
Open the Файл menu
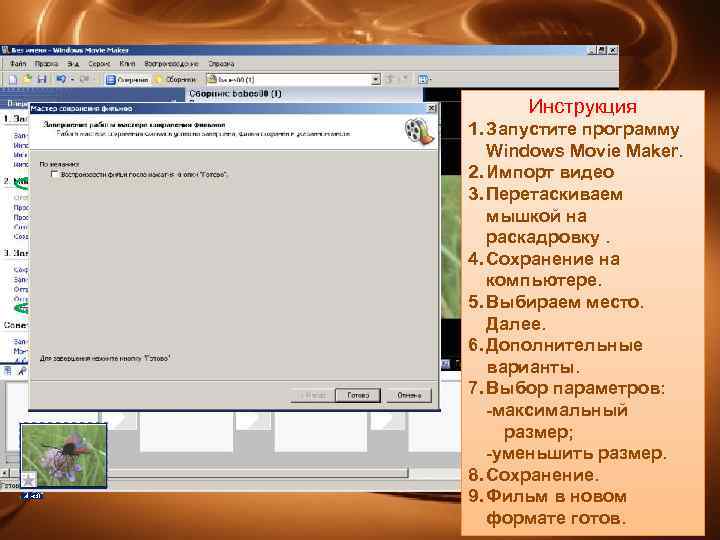click(x=18, y=64)
